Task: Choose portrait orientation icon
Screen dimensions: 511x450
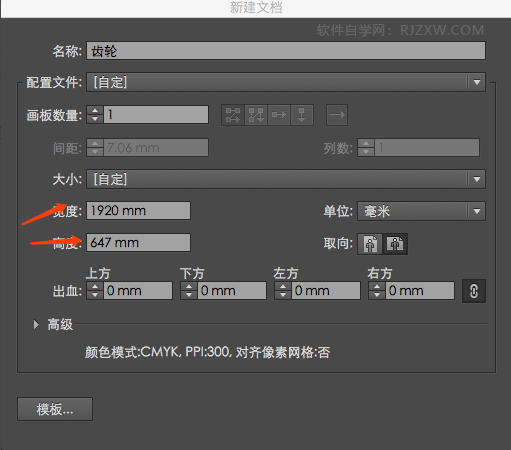Action: [370, 244]
